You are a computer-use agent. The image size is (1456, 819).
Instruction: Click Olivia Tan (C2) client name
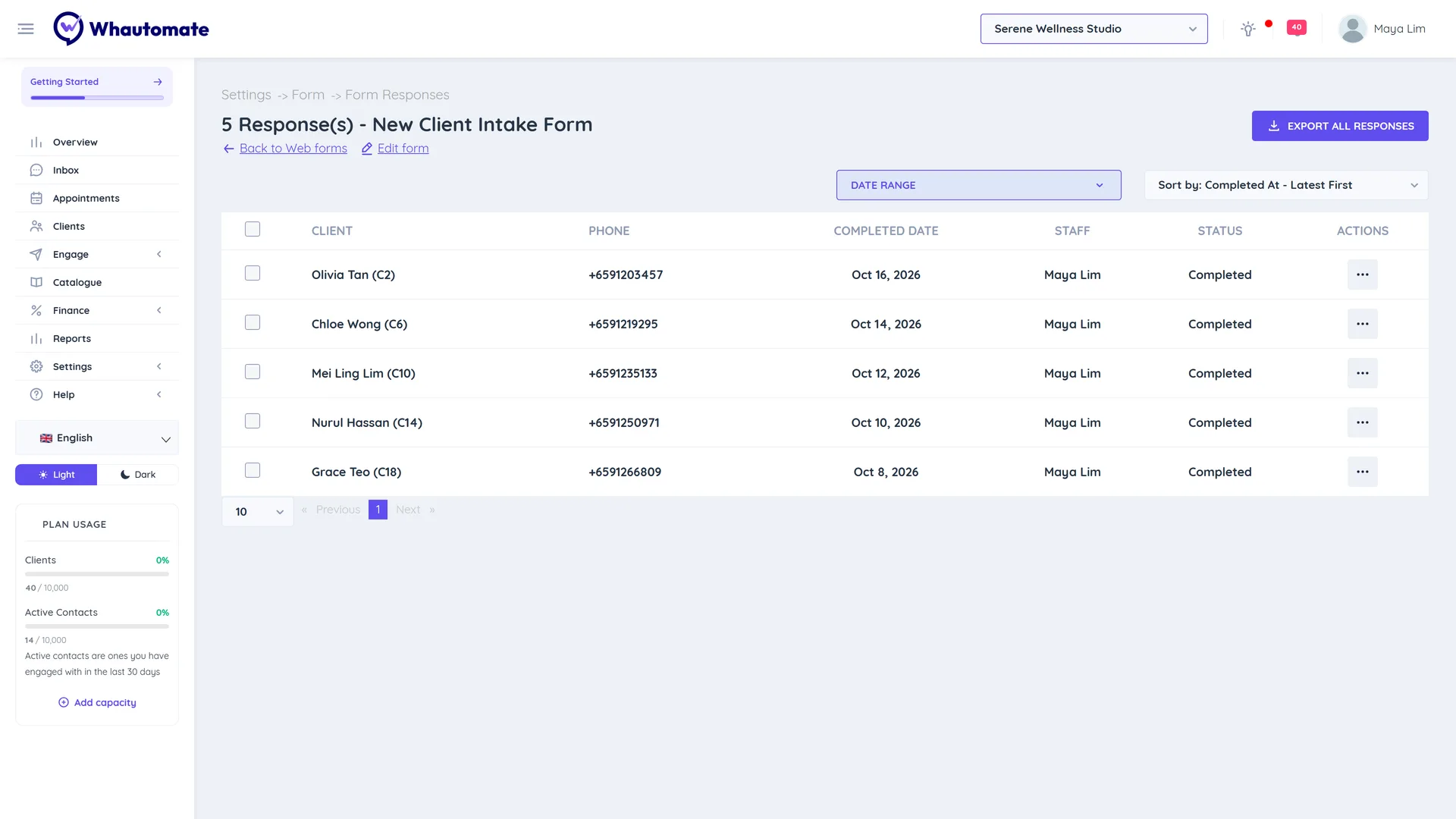click(353, 275)
